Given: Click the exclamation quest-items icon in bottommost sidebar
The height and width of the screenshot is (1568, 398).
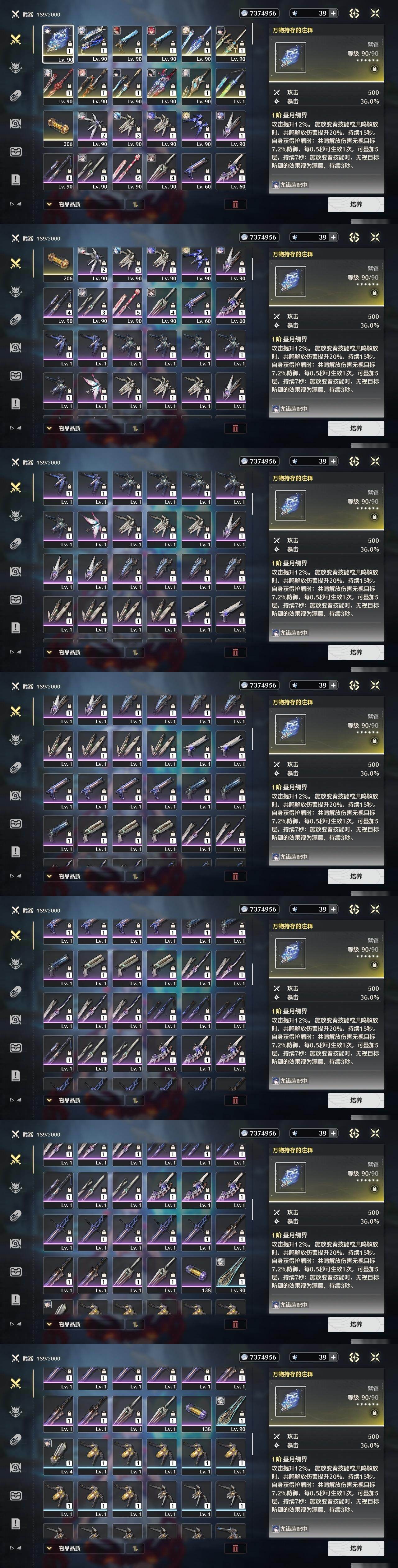Looking at the screenshot, I should point(16,1524).
